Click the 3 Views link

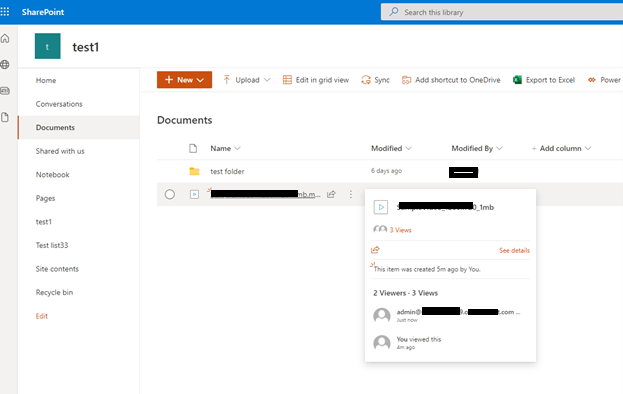coord(400,230)
